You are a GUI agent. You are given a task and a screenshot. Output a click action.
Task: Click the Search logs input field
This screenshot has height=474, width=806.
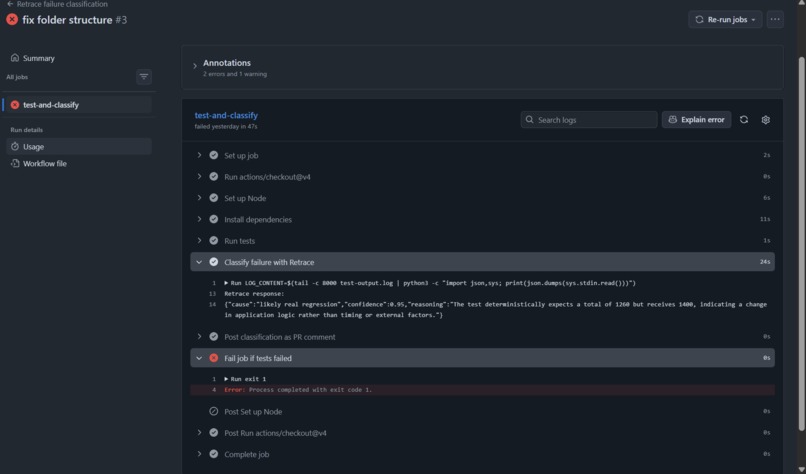589,120
